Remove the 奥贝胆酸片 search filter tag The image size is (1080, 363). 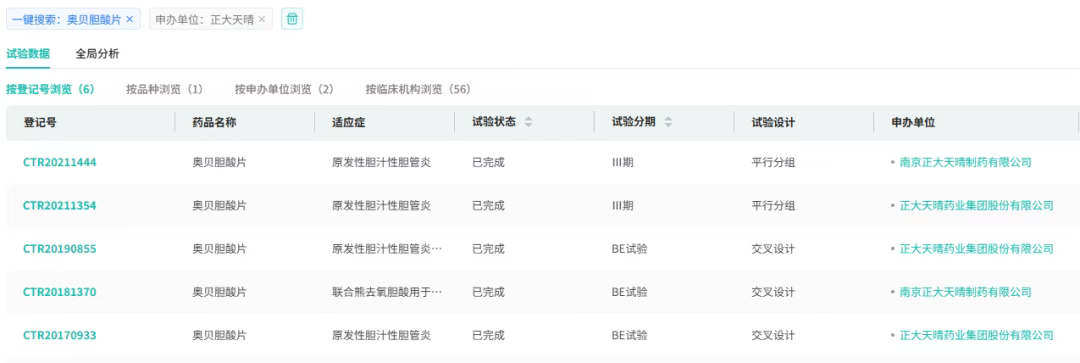coord(129,19)
